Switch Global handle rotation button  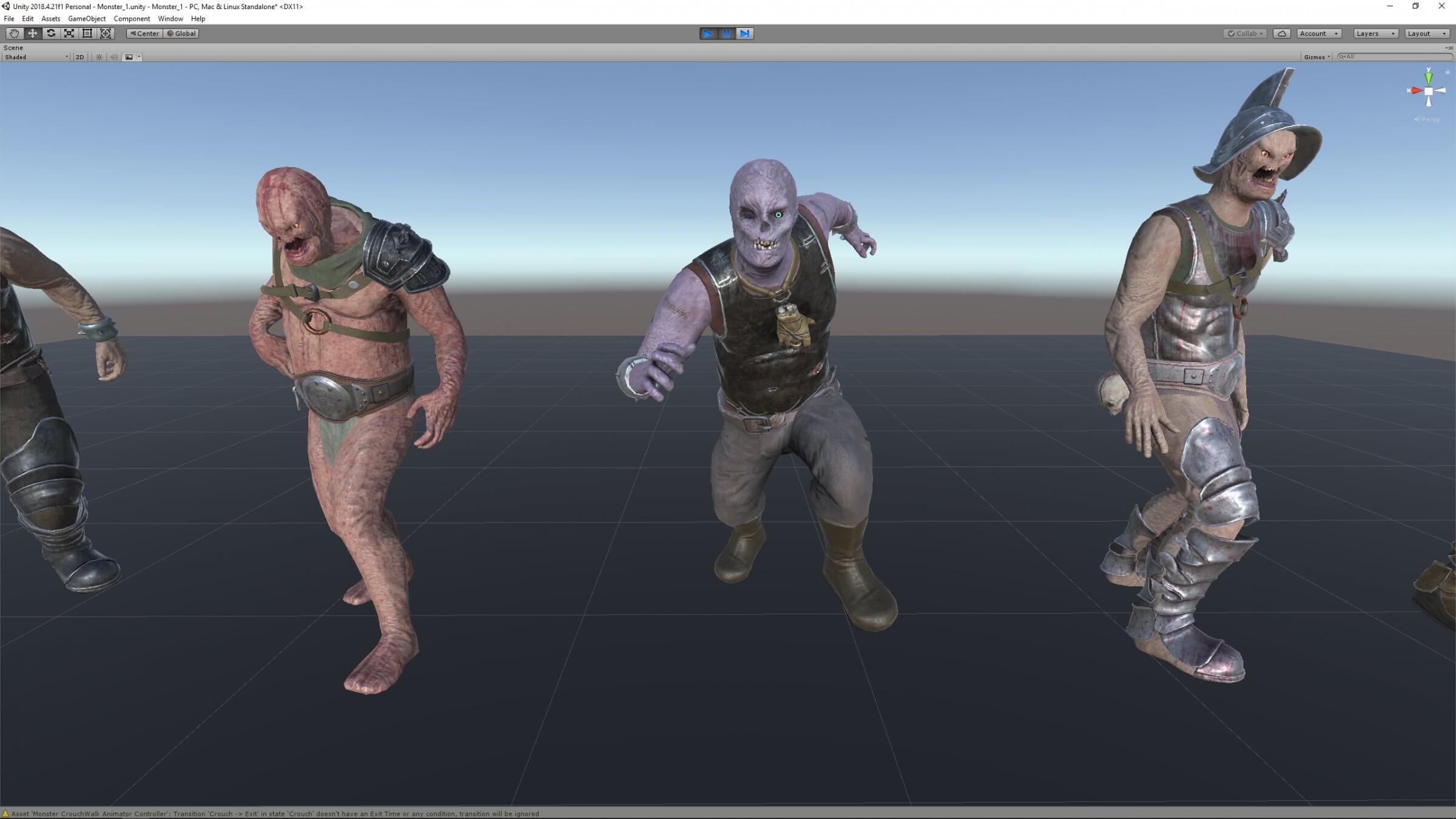point(181,33)
